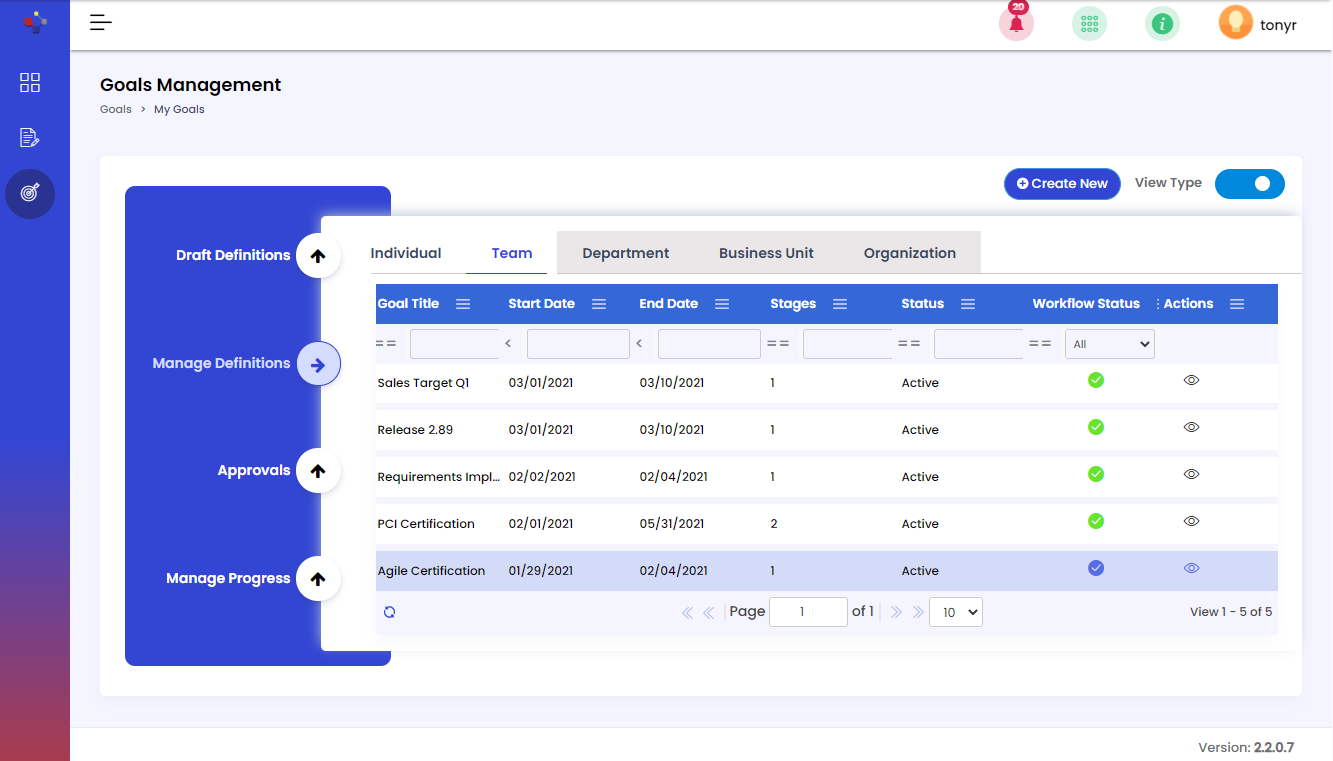Switch to the Individual tab

pyautogui.click(x=406, y=253)
